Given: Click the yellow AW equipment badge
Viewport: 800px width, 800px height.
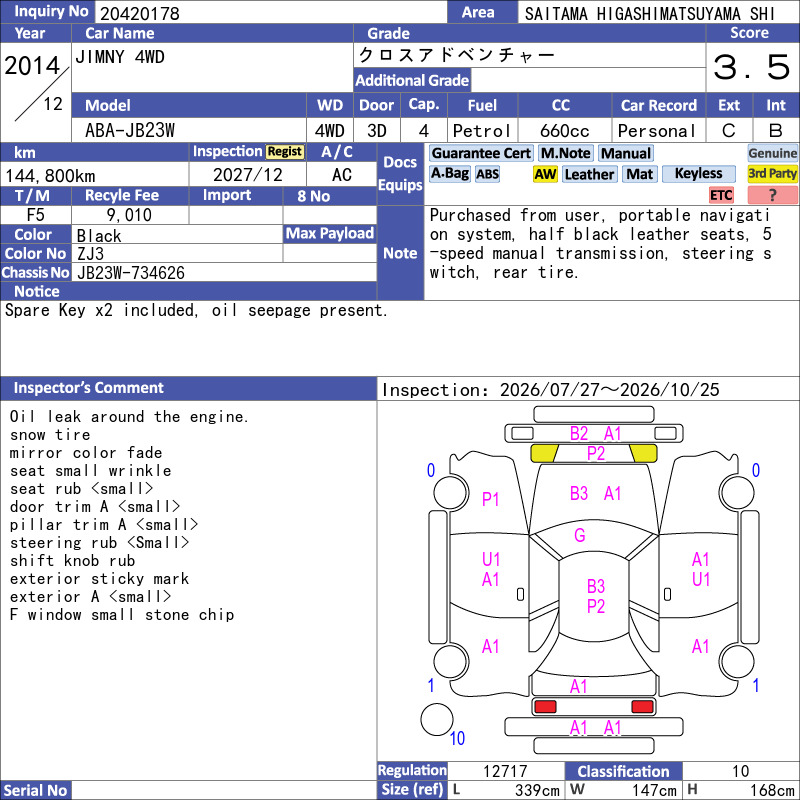Looking at the screenshot, I should (x=545, y=174).
